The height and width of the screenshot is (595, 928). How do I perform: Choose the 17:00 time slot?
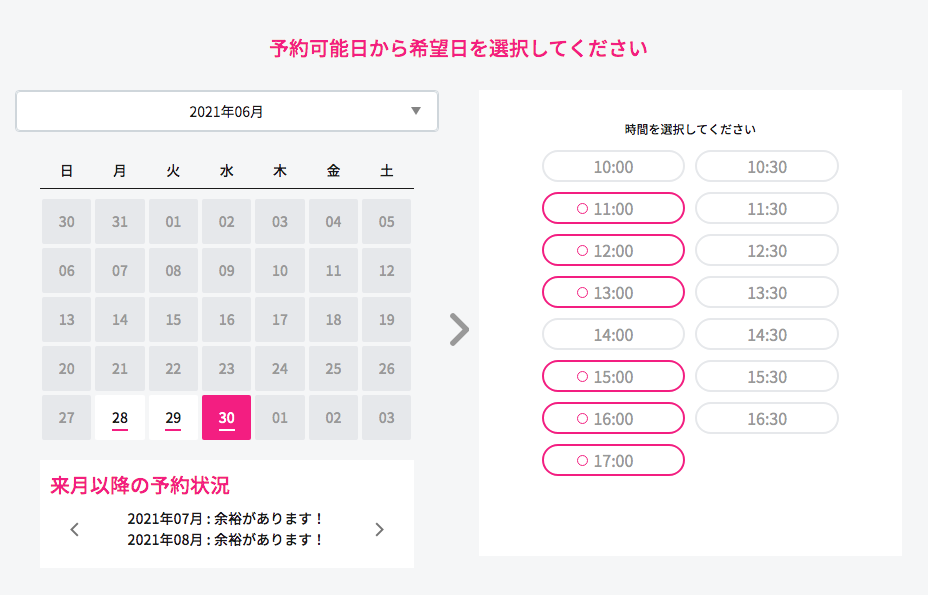[613, 460]
